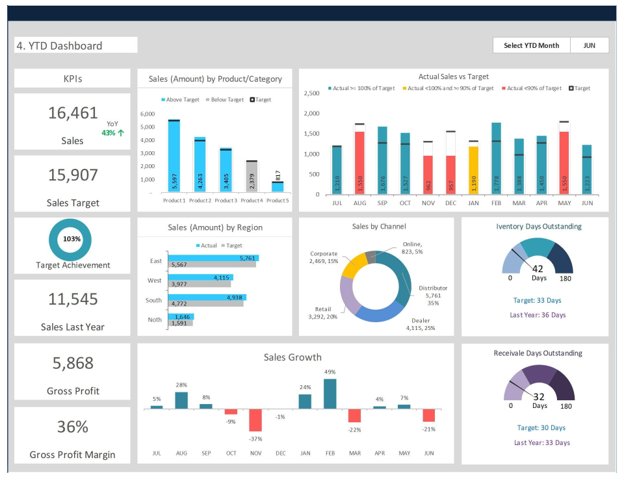Click the East actual bar 5,761

(213, 258)
